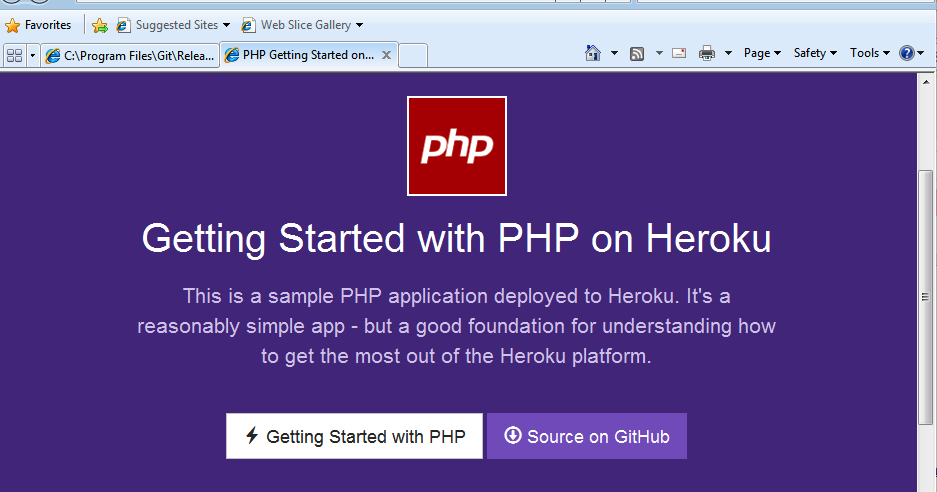Expand the Help dropdown arrow
The image size is (937, 492).
(x=920, y=53)
